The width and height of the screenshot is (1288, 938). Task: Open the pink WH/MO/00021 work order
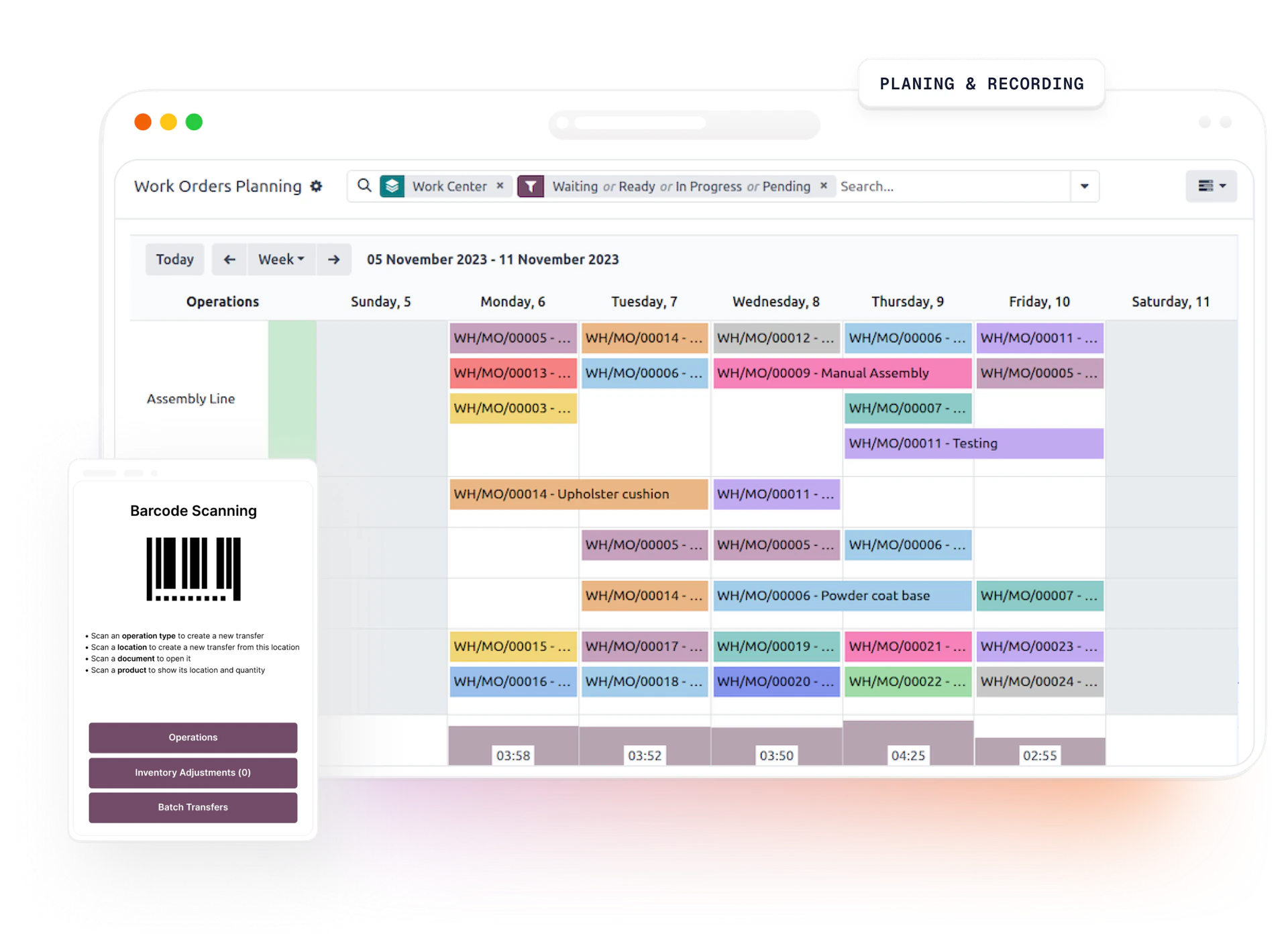click(908, 647)
